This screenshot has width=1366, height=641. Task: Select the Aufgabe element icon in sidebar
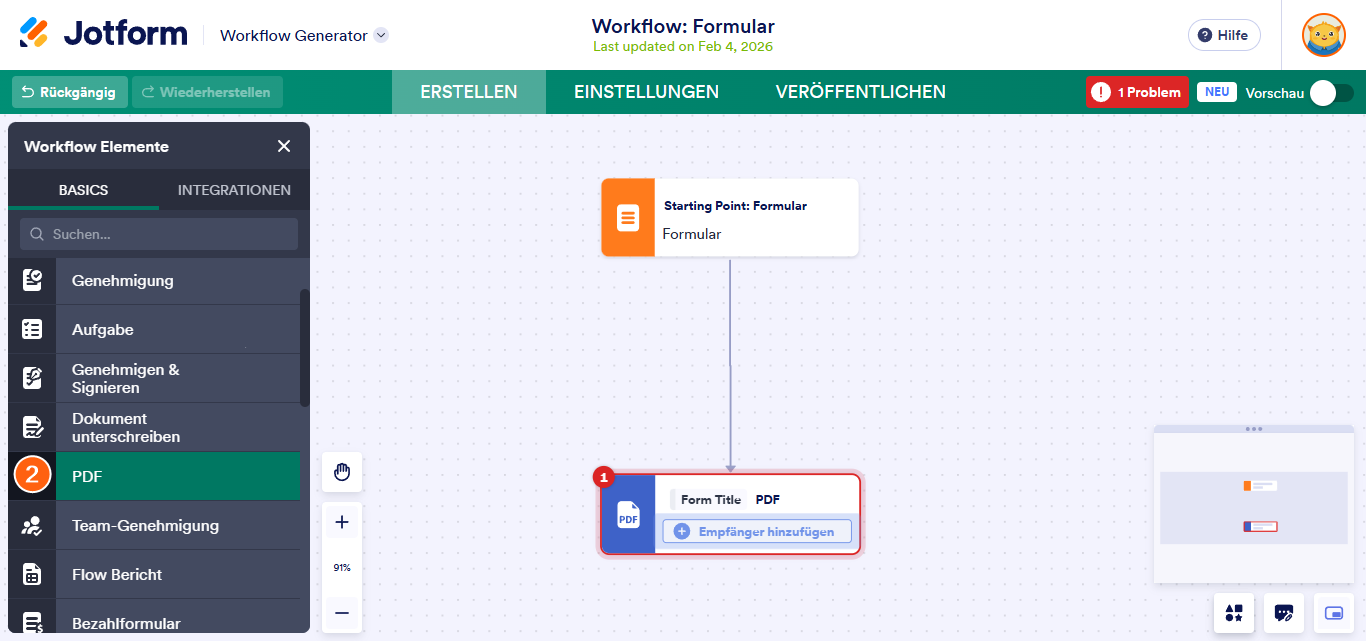click(32, 328)
